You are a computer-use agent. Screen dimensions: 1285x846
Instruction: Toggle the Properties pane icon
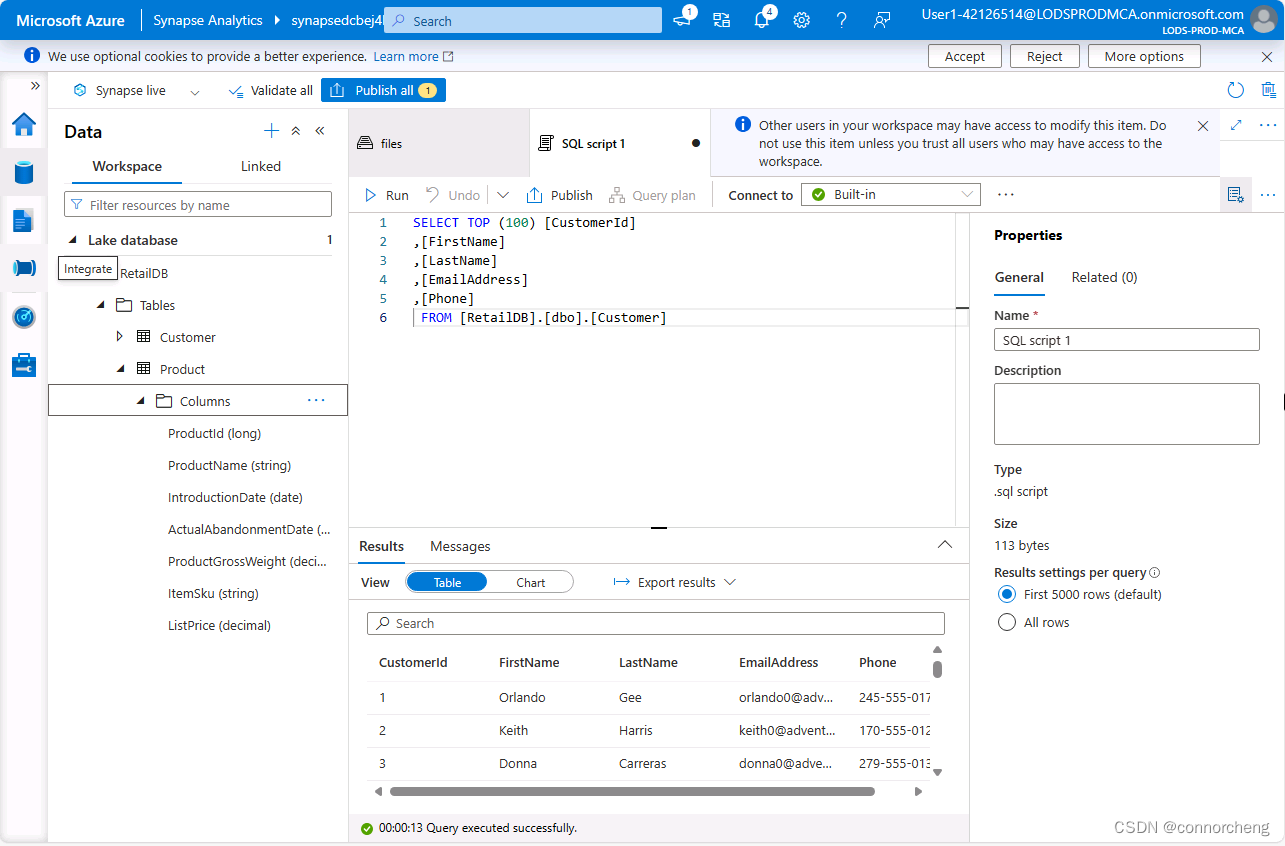[1235, 195]
